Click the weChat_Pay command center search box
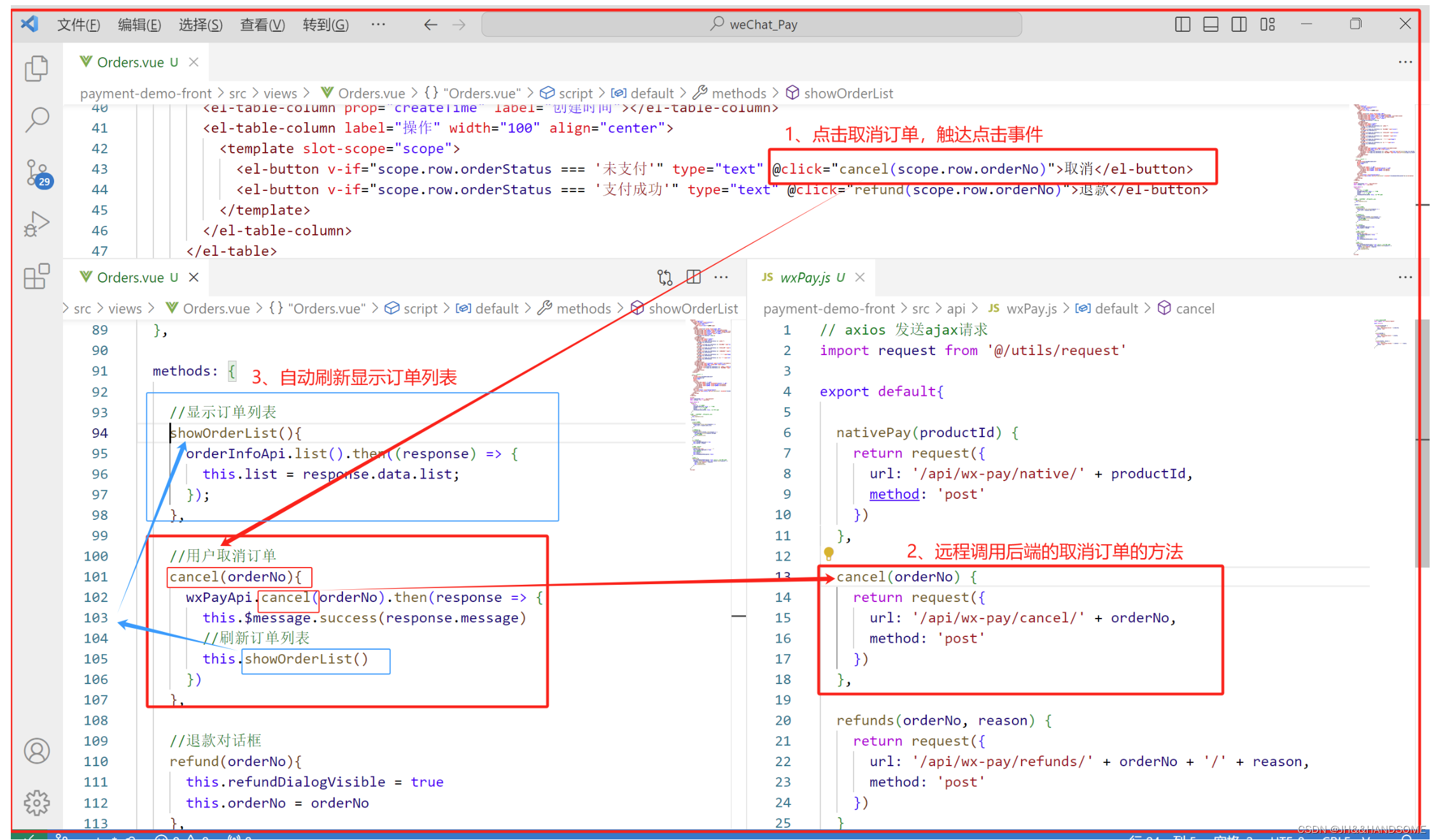This screenshot has height=840, width=1436. click(x=752, y=24)
